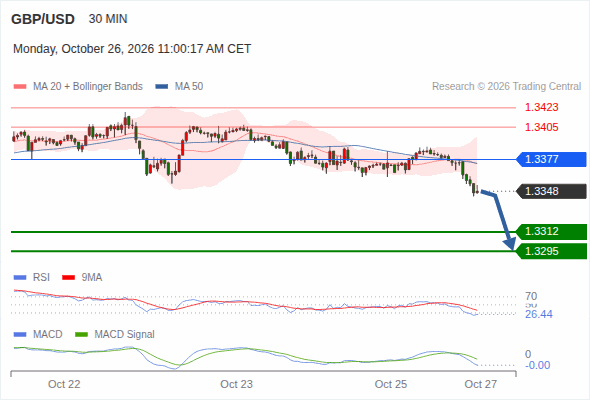
Task: Click the MACD blue legend icon
Action: [20, 335]
